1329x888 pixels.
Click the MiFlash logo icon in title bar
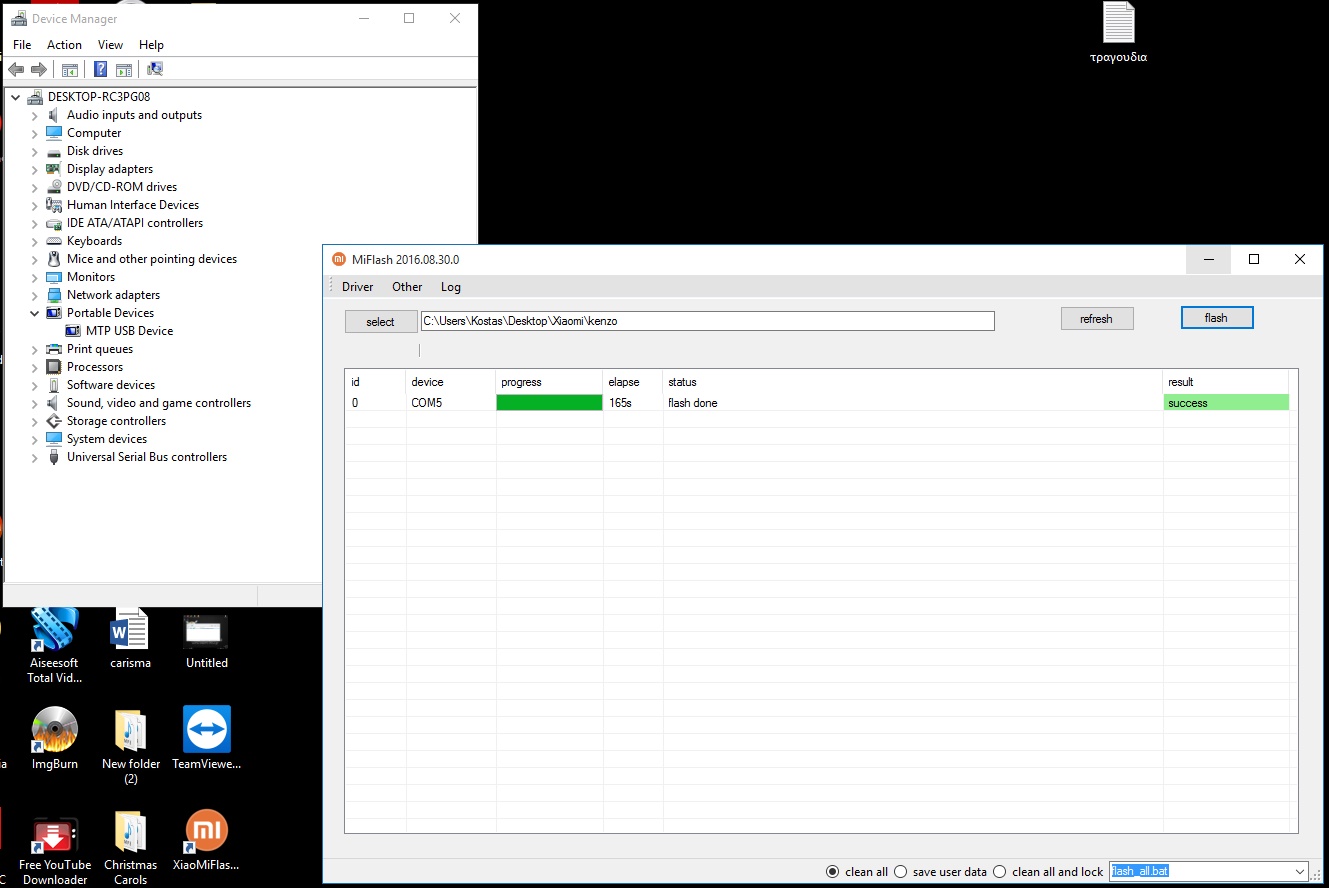coord(339,259)
